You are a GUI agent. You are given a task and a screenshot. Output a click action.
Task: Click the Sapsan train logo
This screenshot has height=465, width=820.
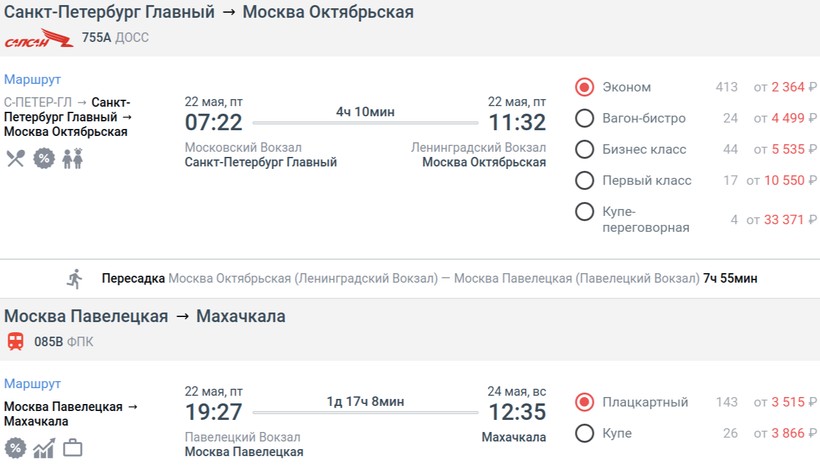point(39,38)
